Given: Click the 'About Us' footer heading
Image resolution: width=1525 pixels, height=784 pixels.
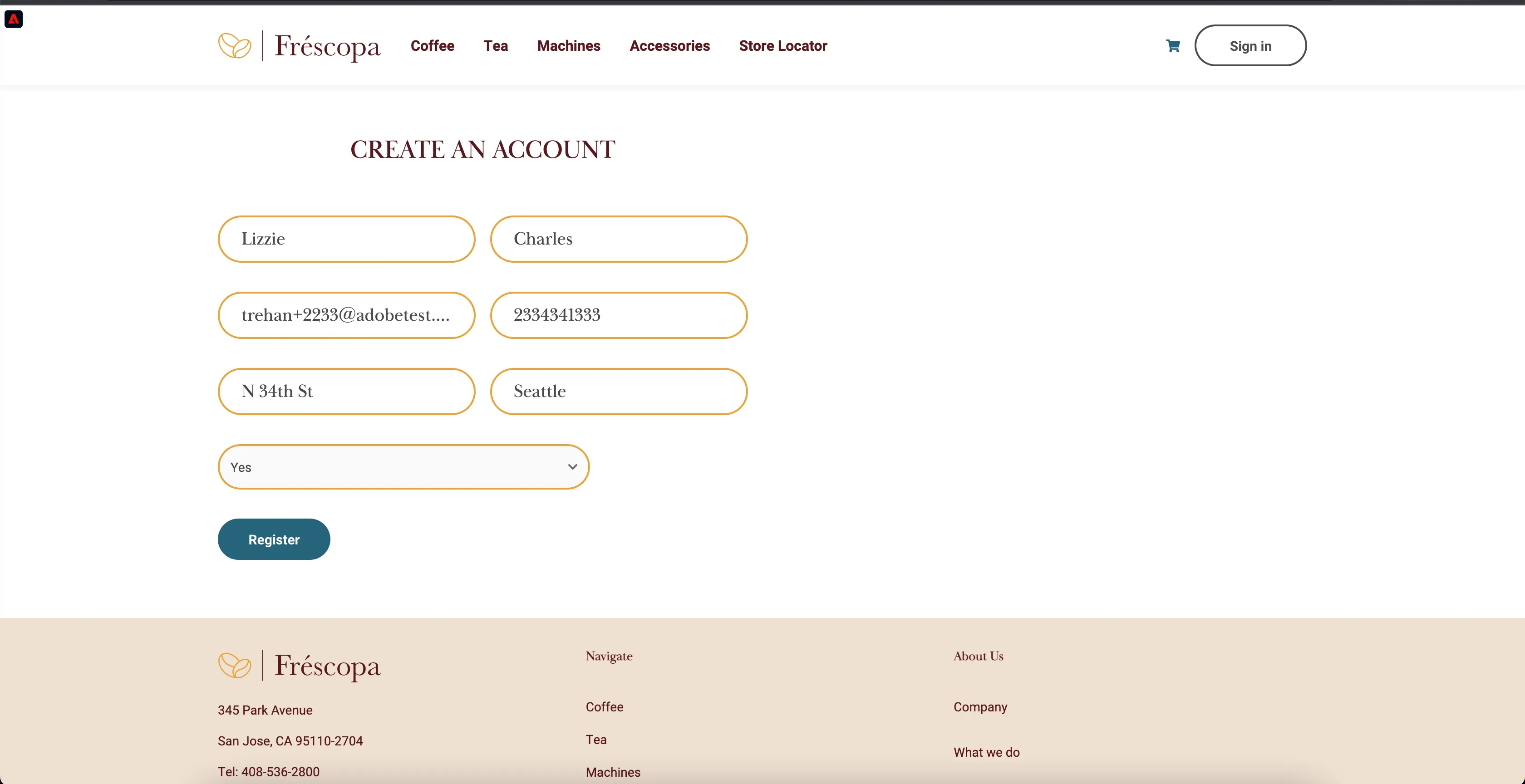Looking at the screenshot, I should point(978,656).
